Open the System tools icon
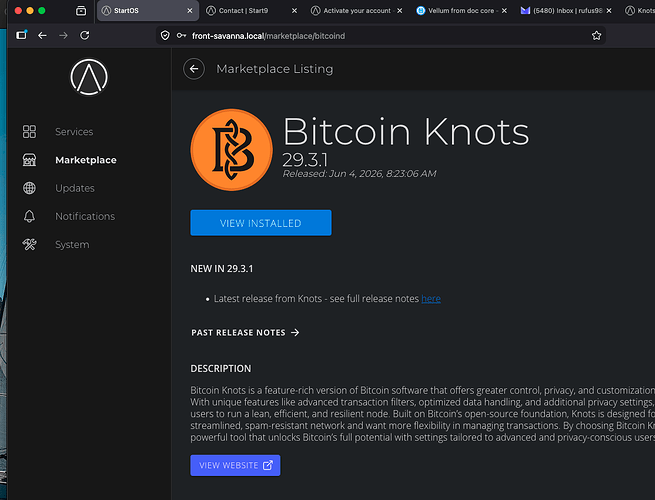This screenshot has width=655, height=500. point(29,244)
